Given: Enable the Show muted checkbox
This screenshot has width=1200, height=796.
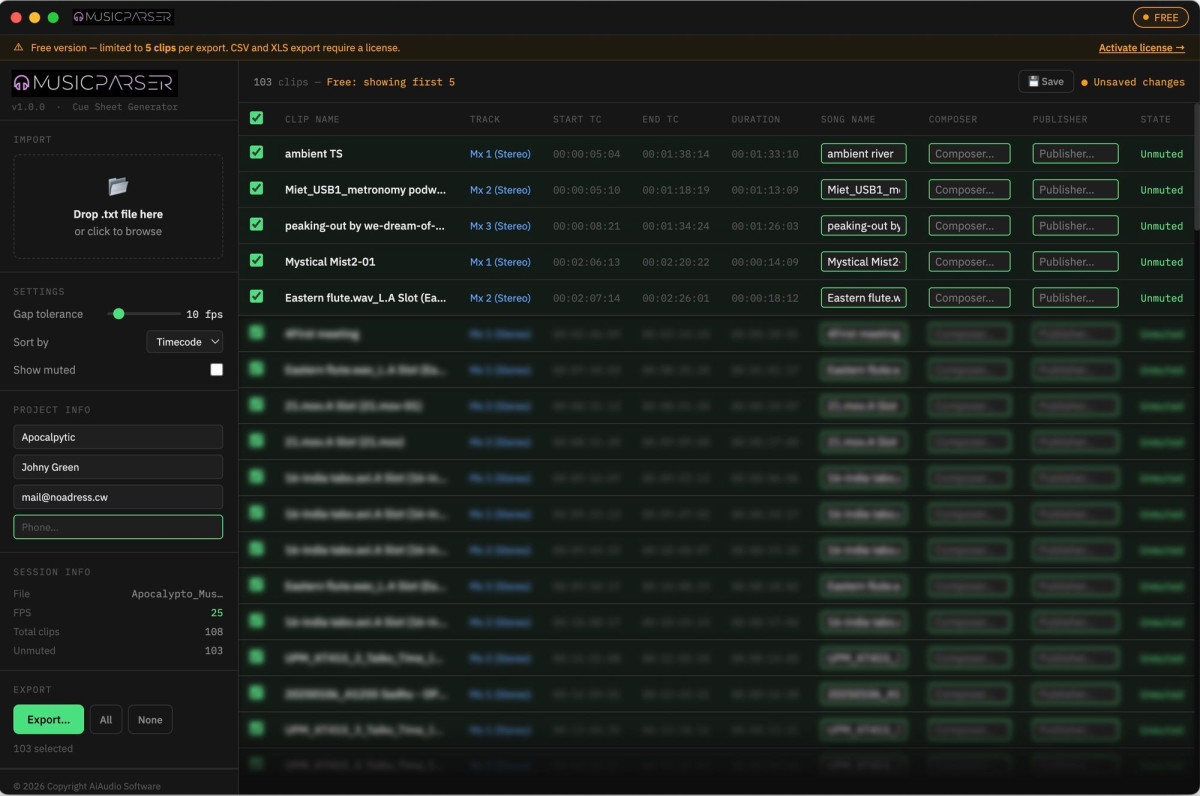Looking at the screenshot, I should coord(216,370).
